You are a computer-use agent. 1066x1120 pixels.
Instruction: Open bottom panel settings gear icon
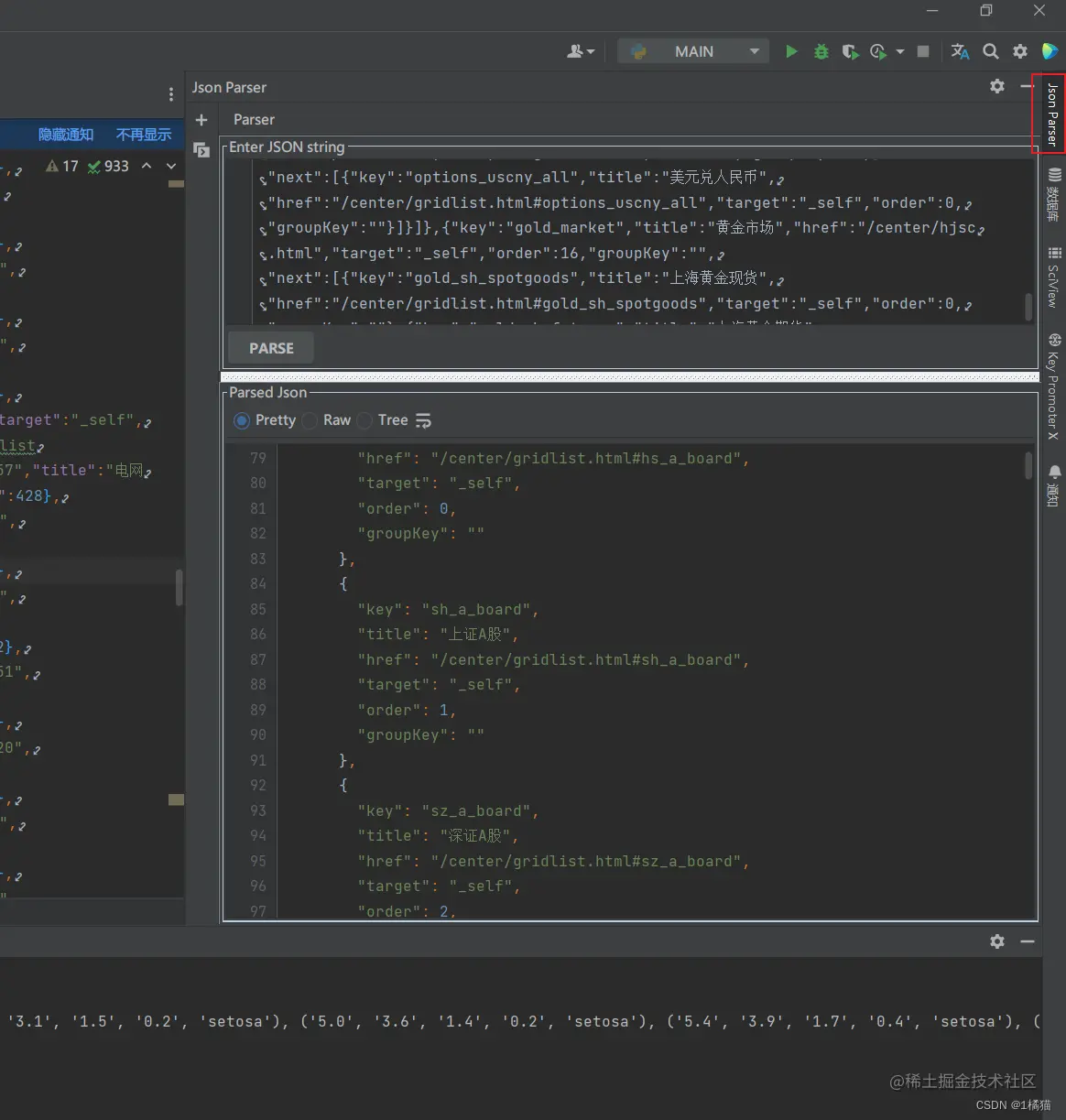point(997,941)
